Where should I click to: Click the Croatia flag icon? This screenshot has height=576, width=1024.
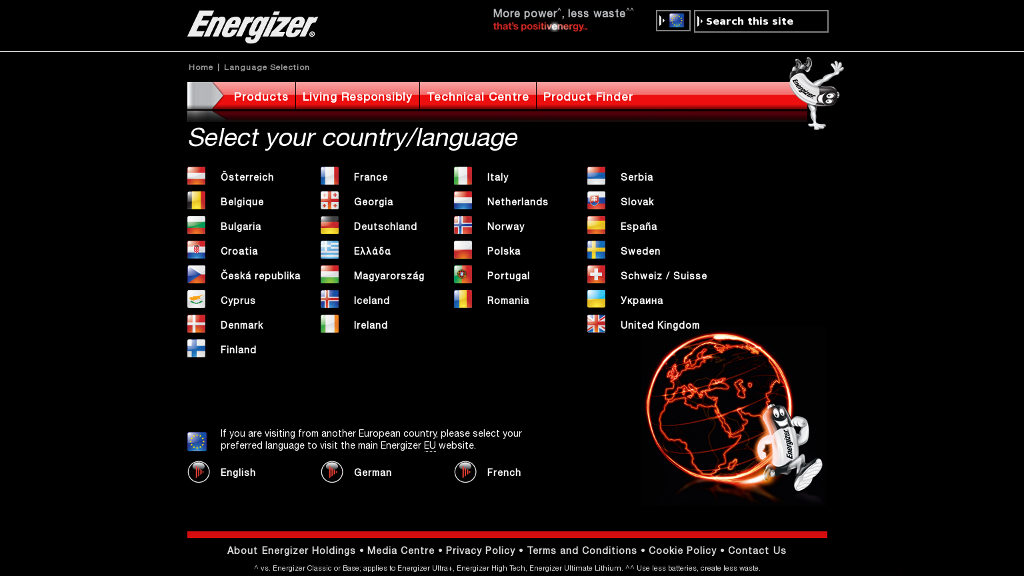point(196,251)
